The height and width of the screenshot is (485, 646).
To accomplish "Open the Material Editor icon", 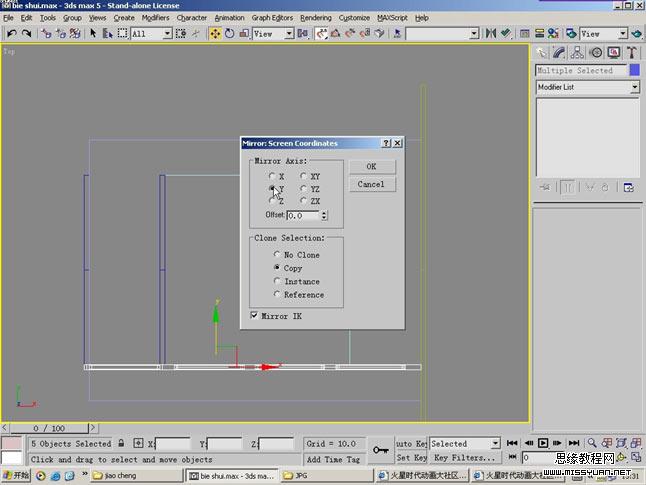I will [553, 33].
